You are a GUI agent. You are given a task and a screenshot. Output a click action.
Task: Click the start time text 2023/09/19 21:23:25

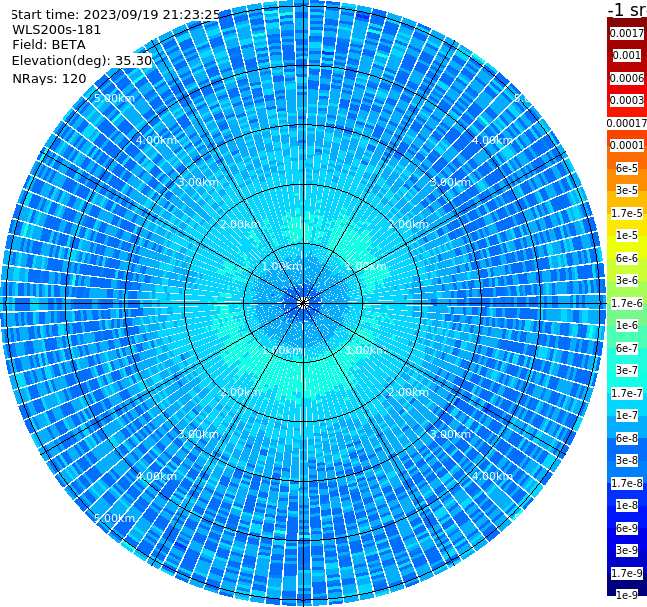coord(151,14)
